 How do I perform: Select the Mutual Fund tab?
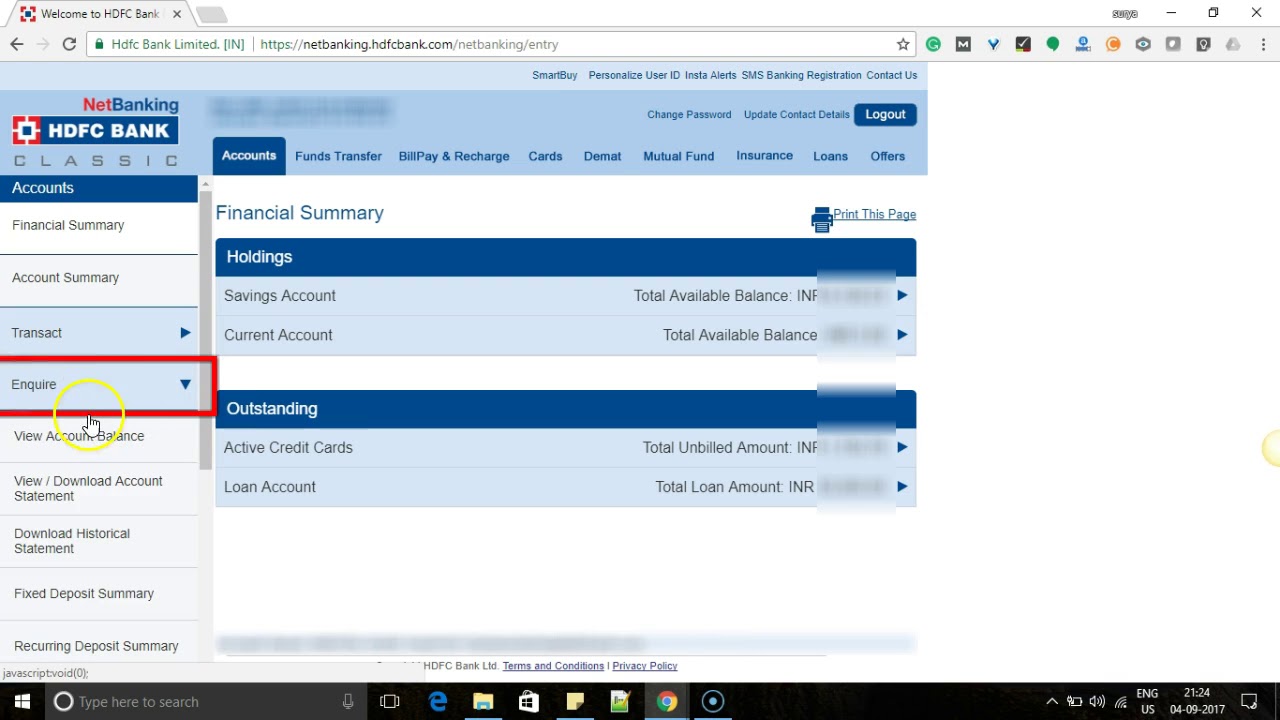(678, 156)
